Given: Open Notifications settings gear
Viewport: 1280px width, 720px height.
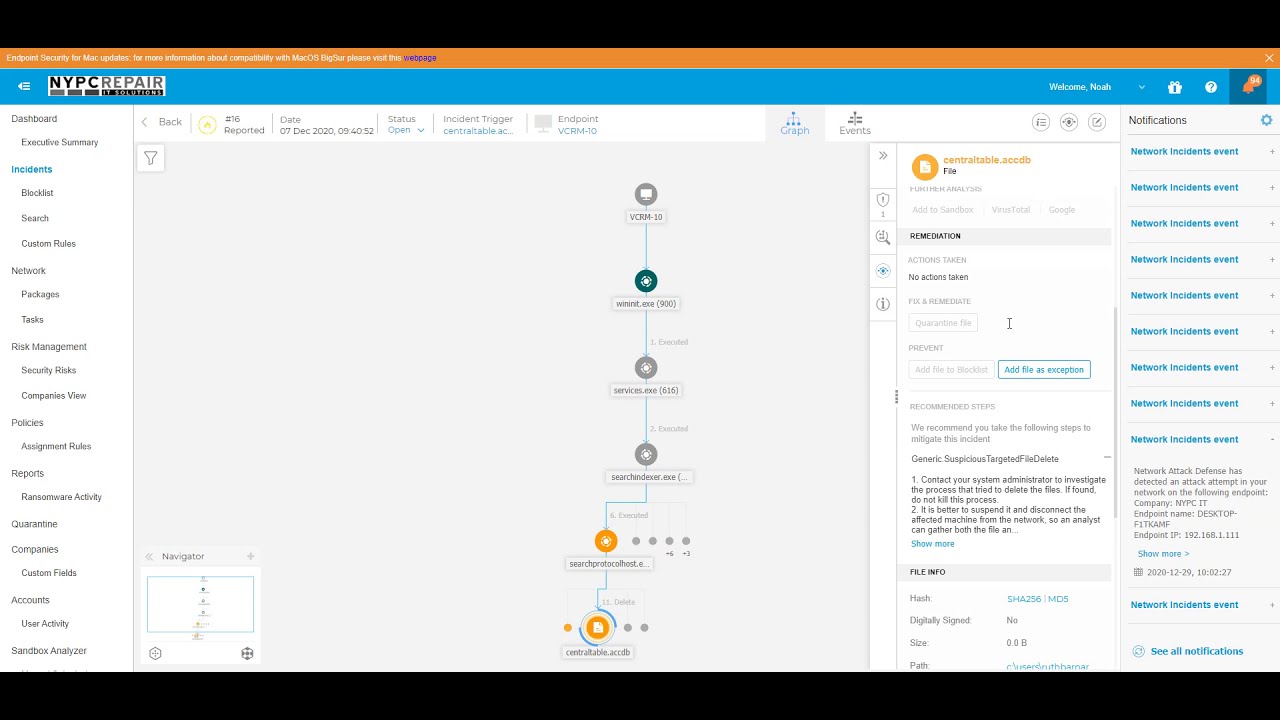Looking at the screenshot, I should tap(1266, 120).
